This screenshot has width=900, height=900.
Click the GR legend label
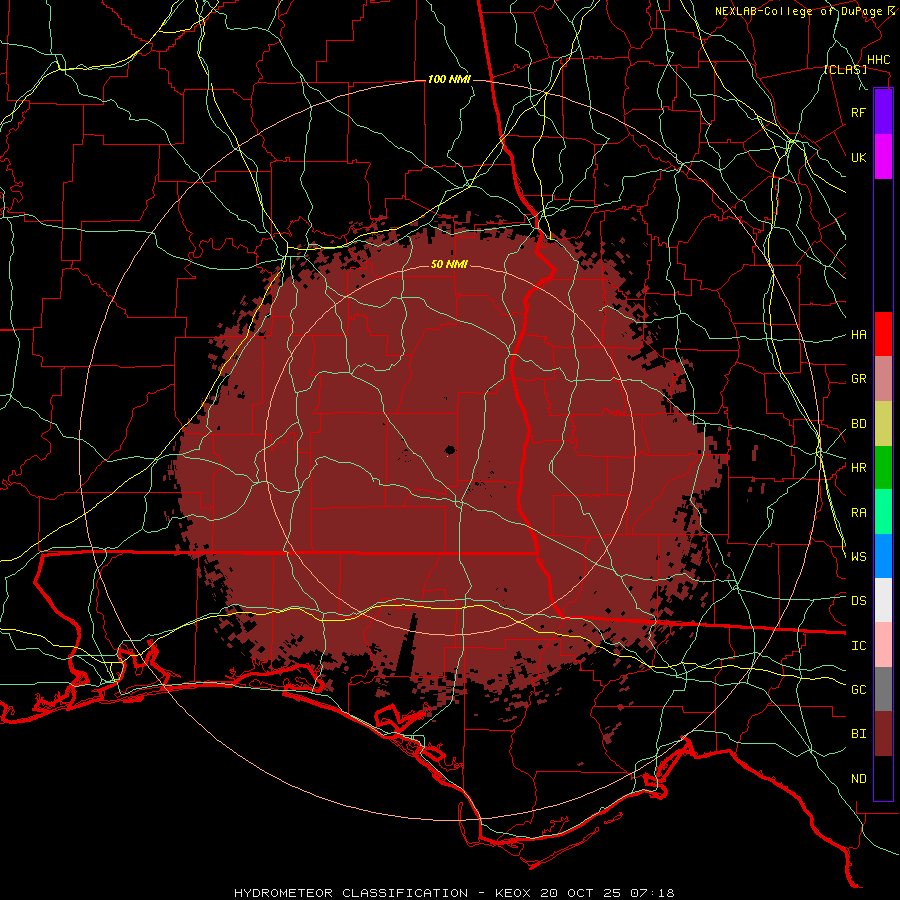click(859, 379)
